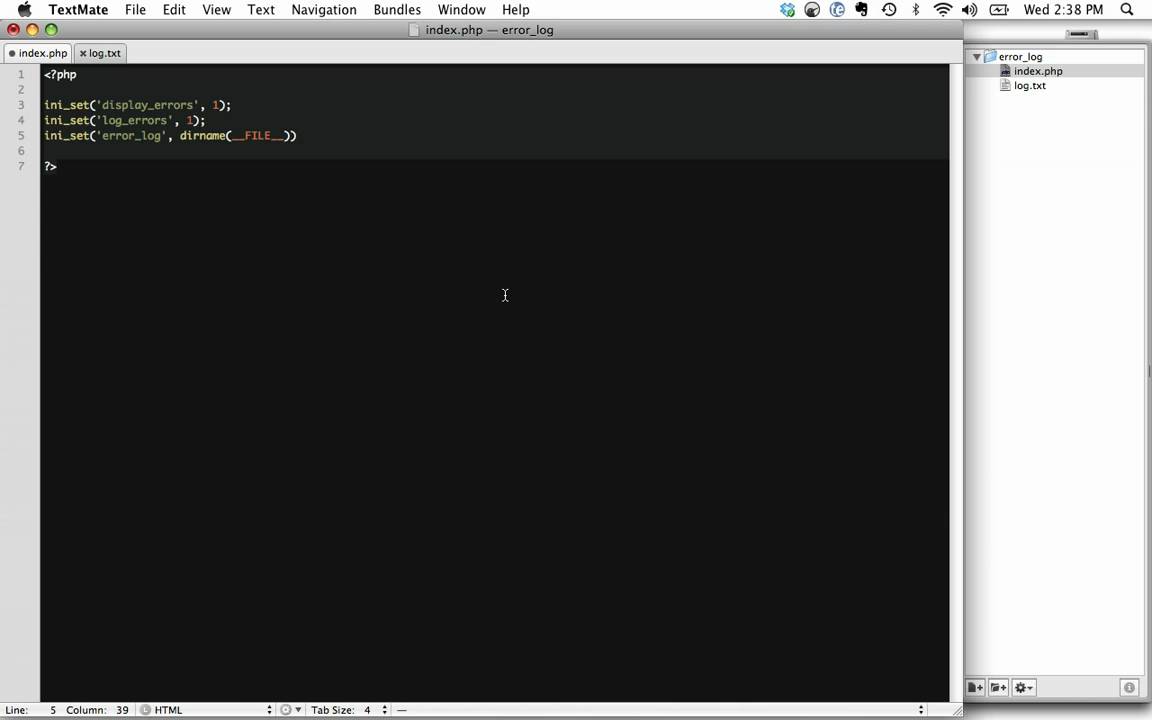Click line number 1 in the gutter
Screen dimensions: 1152x720
(x=21, y=74)
